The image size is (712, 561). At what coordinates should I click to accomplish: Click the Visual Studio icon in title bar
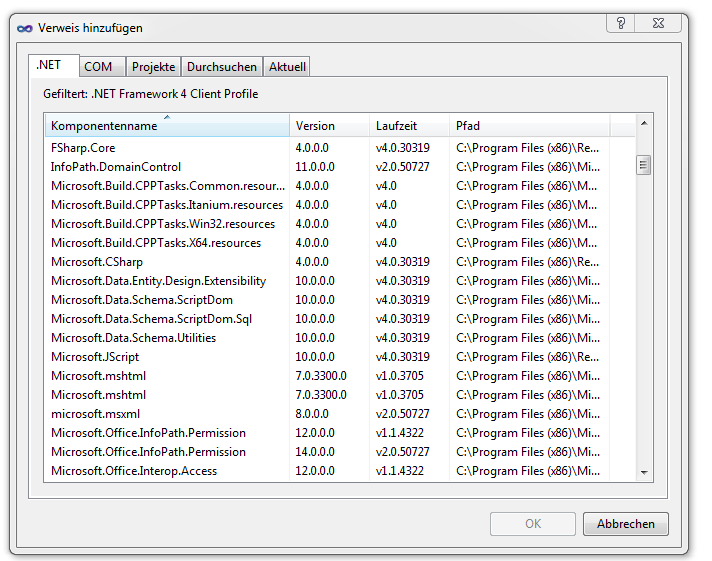tap(25, 29)
